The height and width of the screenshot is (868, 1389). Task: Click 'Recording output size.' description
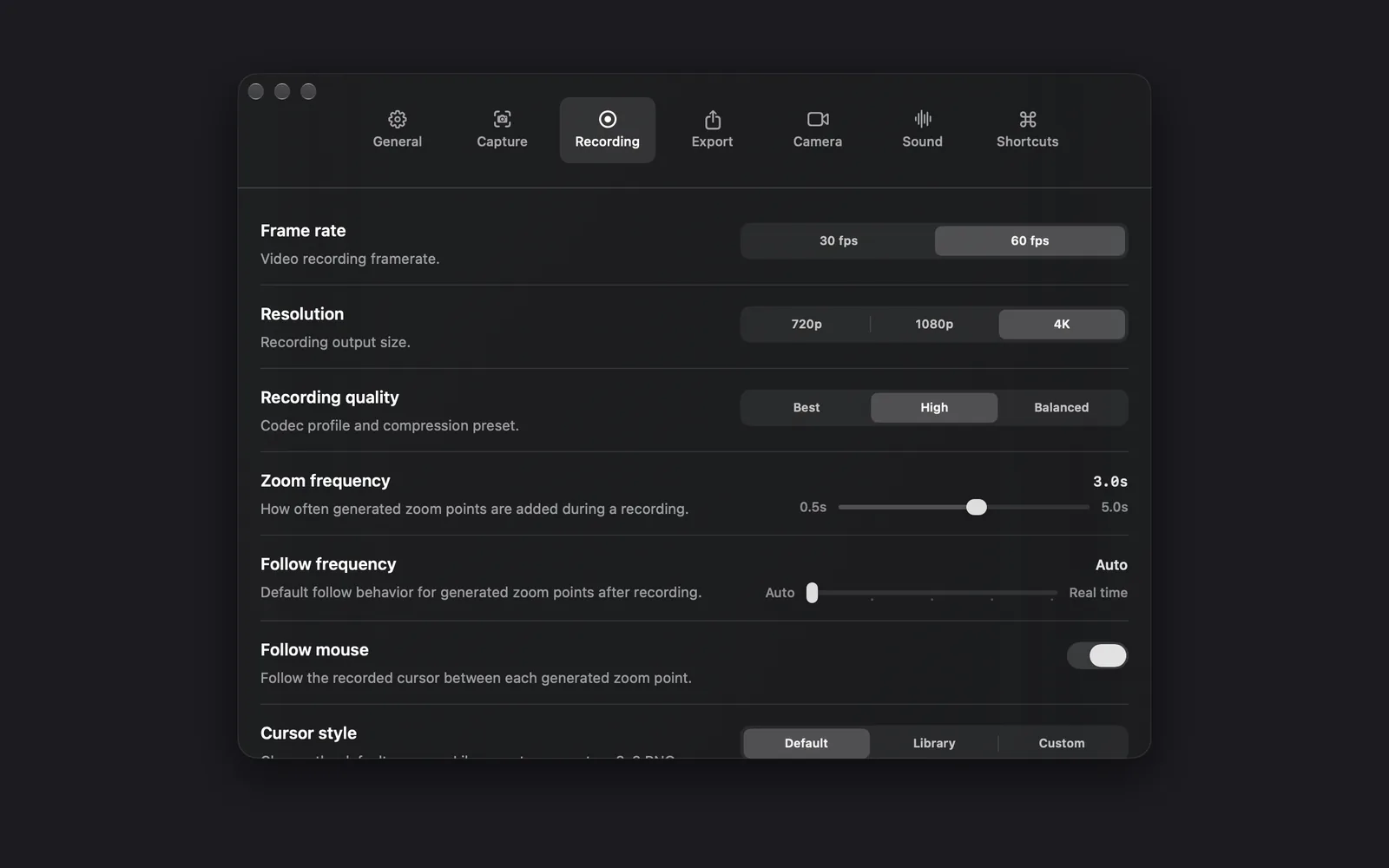335,342
